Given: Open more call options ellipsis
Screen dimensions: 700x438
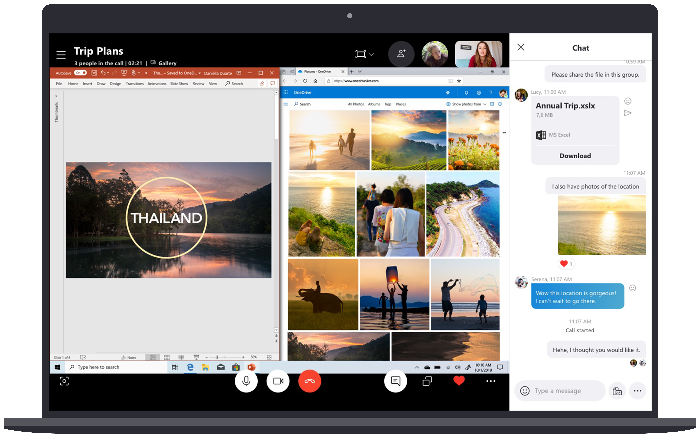Looking at the screenshot, I should coord(491,381).
